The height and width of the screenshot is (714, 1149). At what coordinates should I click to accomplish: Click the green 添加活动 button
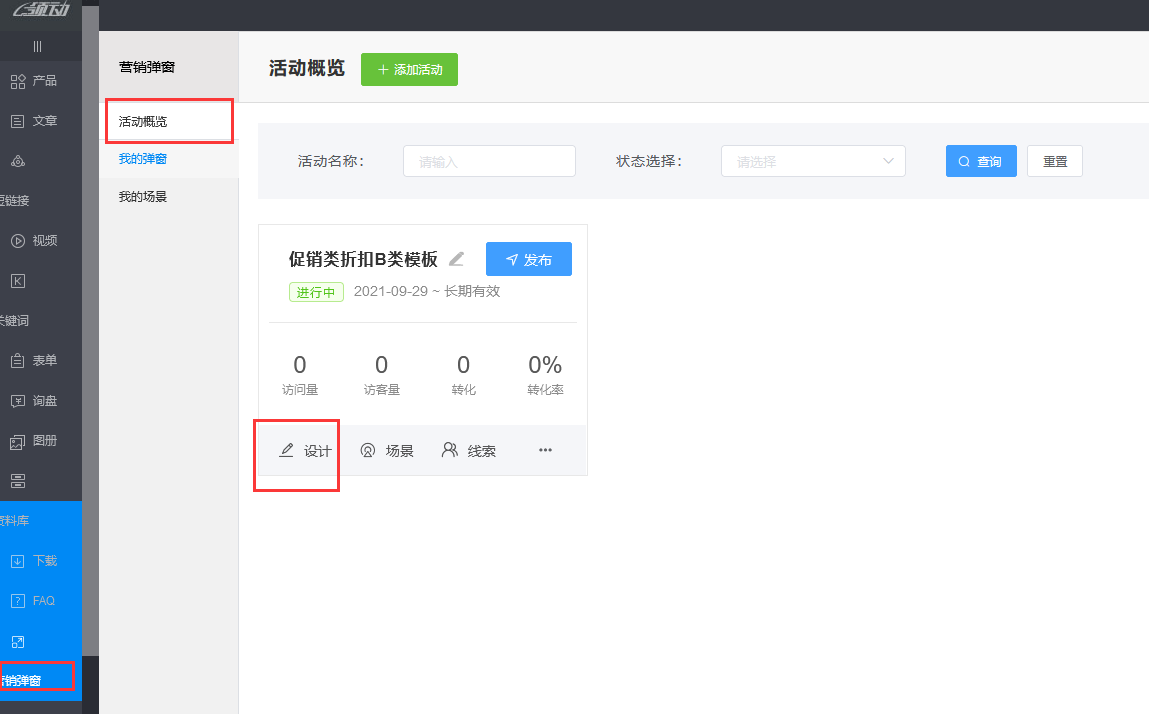409,70
